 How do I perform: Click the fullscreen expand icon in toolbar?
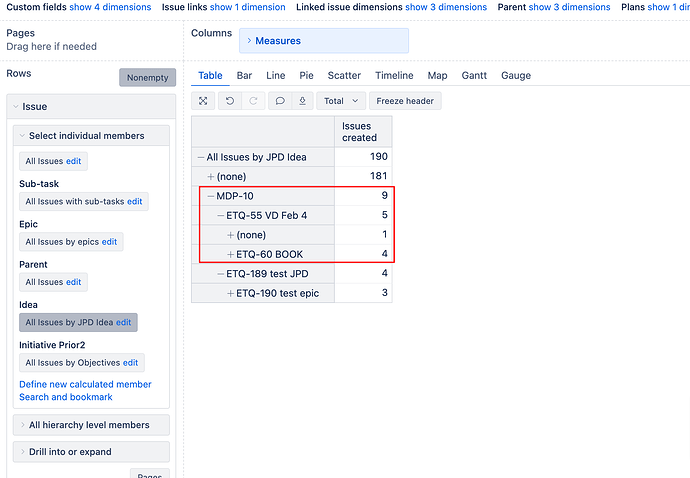(203, 101)
